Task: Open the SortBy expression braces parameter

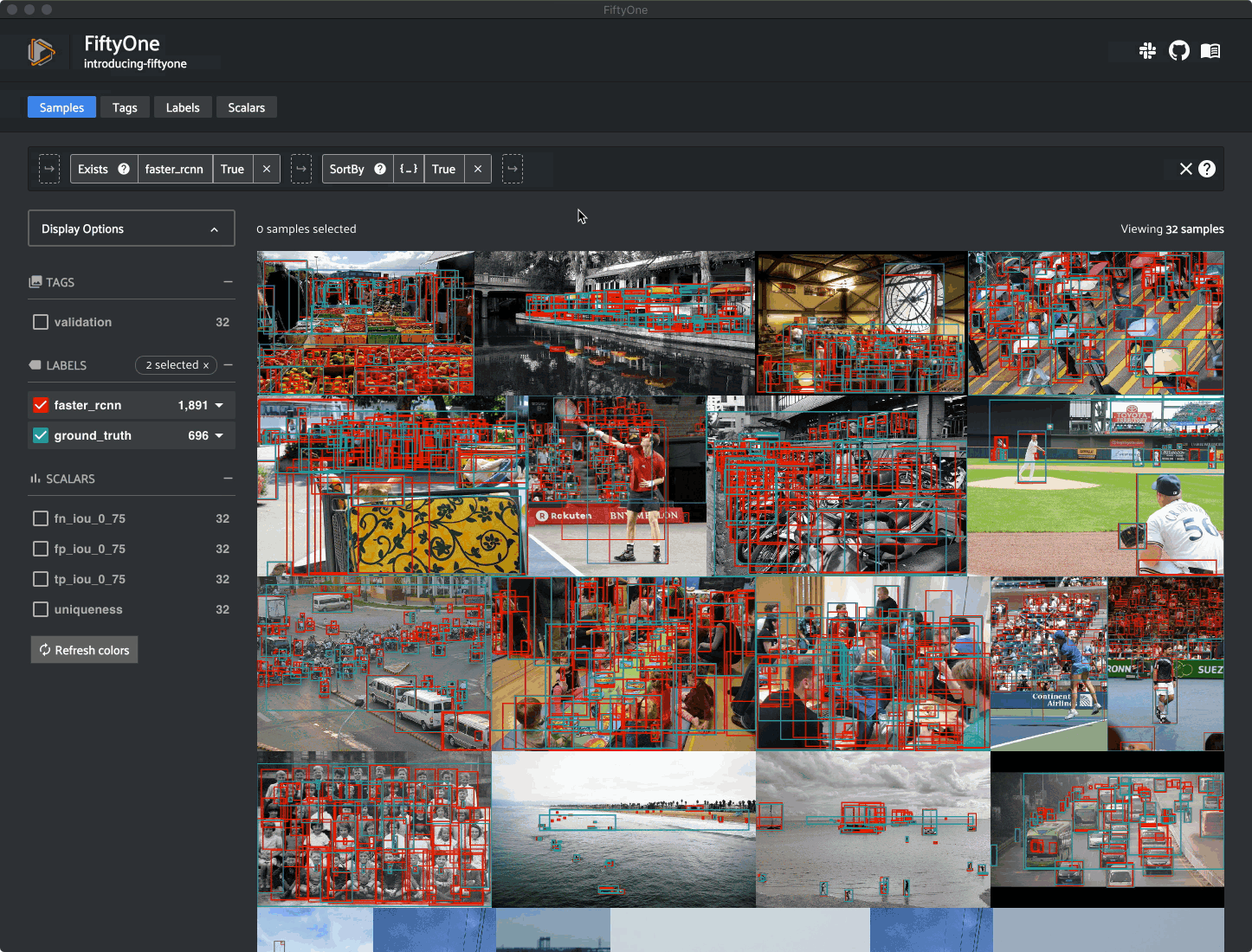Action: coord(409,169)
